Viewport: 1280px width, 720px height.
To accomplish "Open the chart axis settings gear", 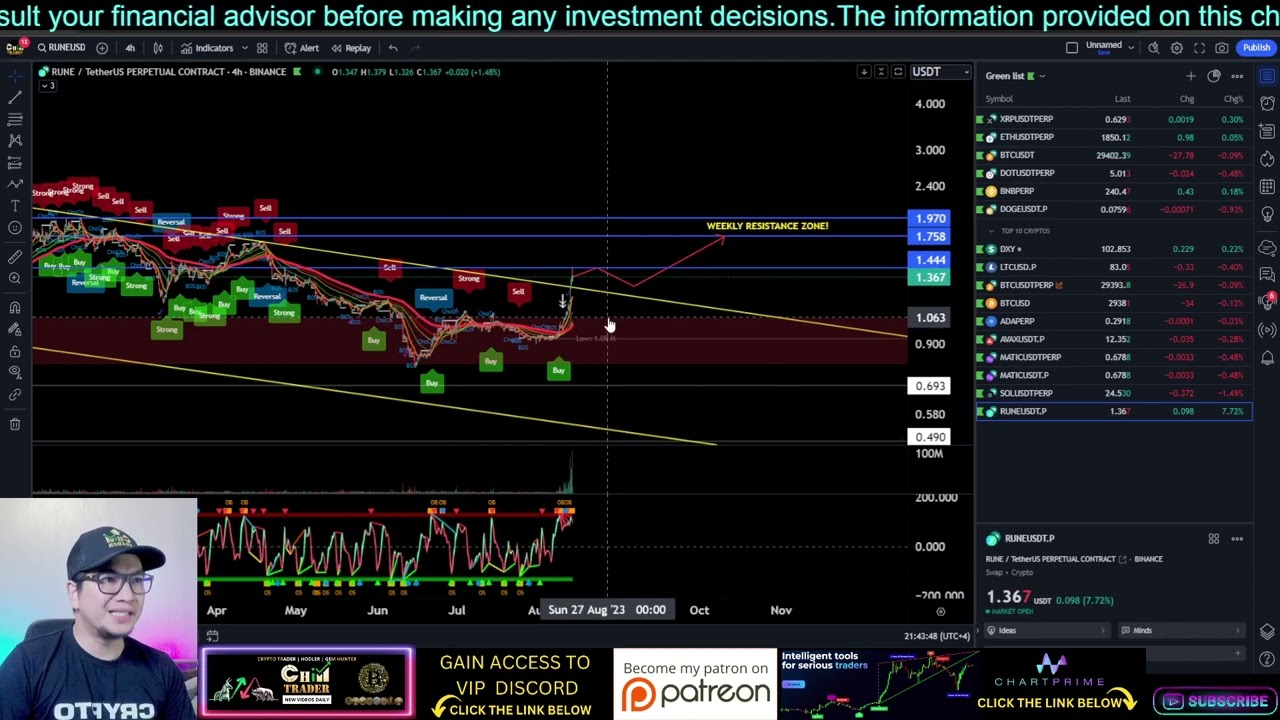I will (x=940, y=611).
